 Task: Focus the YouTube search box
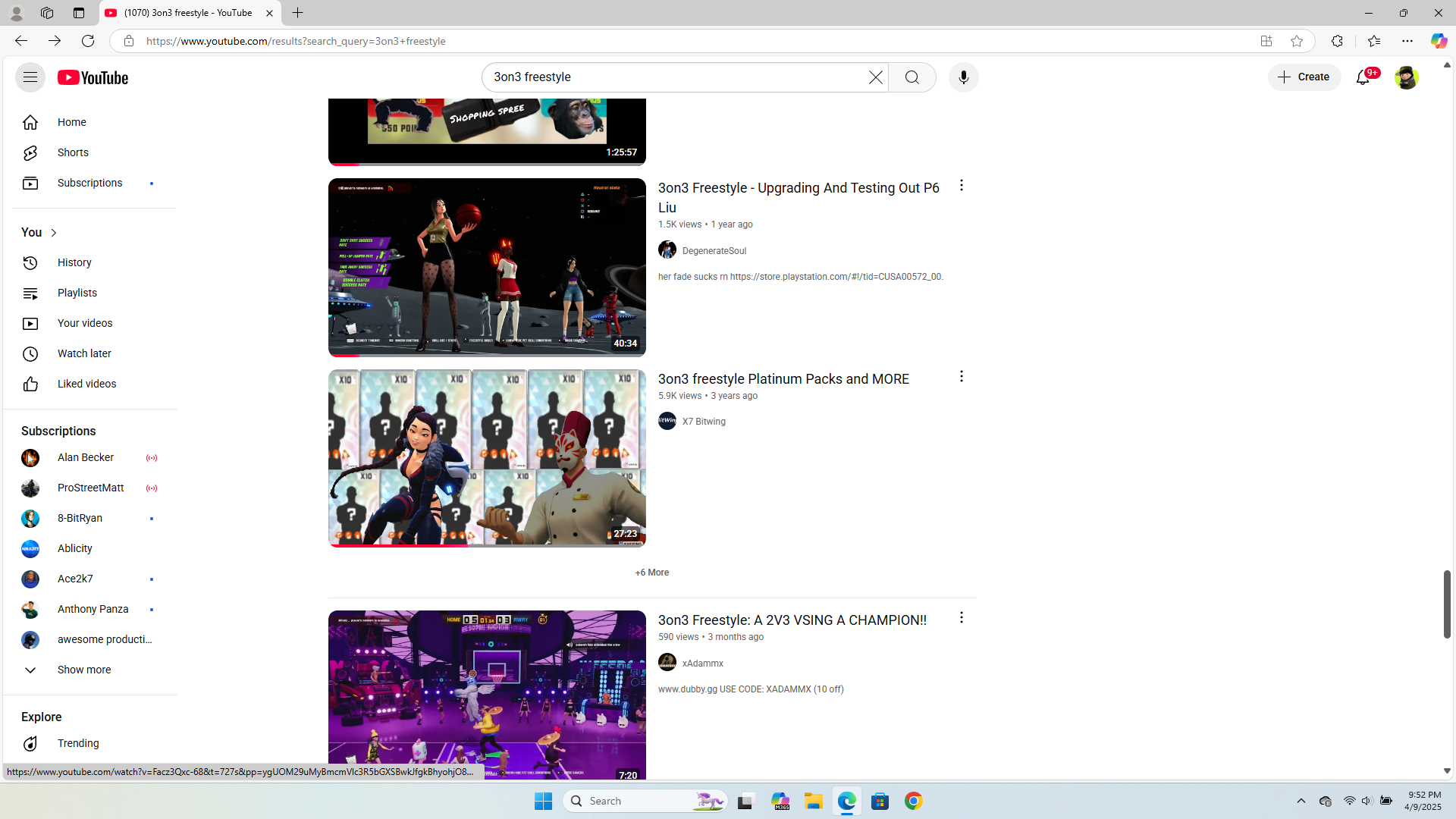[x=675, y=77]
